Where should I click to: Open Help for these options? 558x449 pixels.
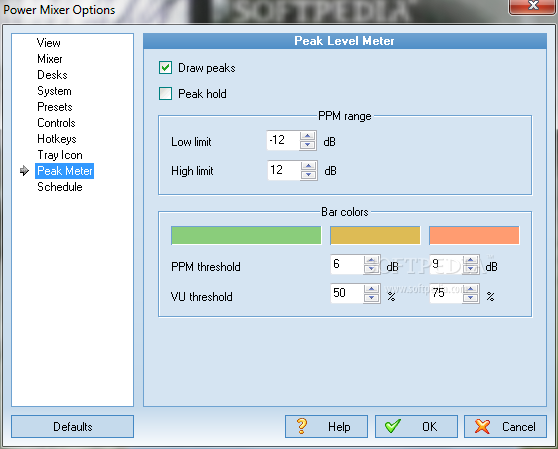pos(326,426)
